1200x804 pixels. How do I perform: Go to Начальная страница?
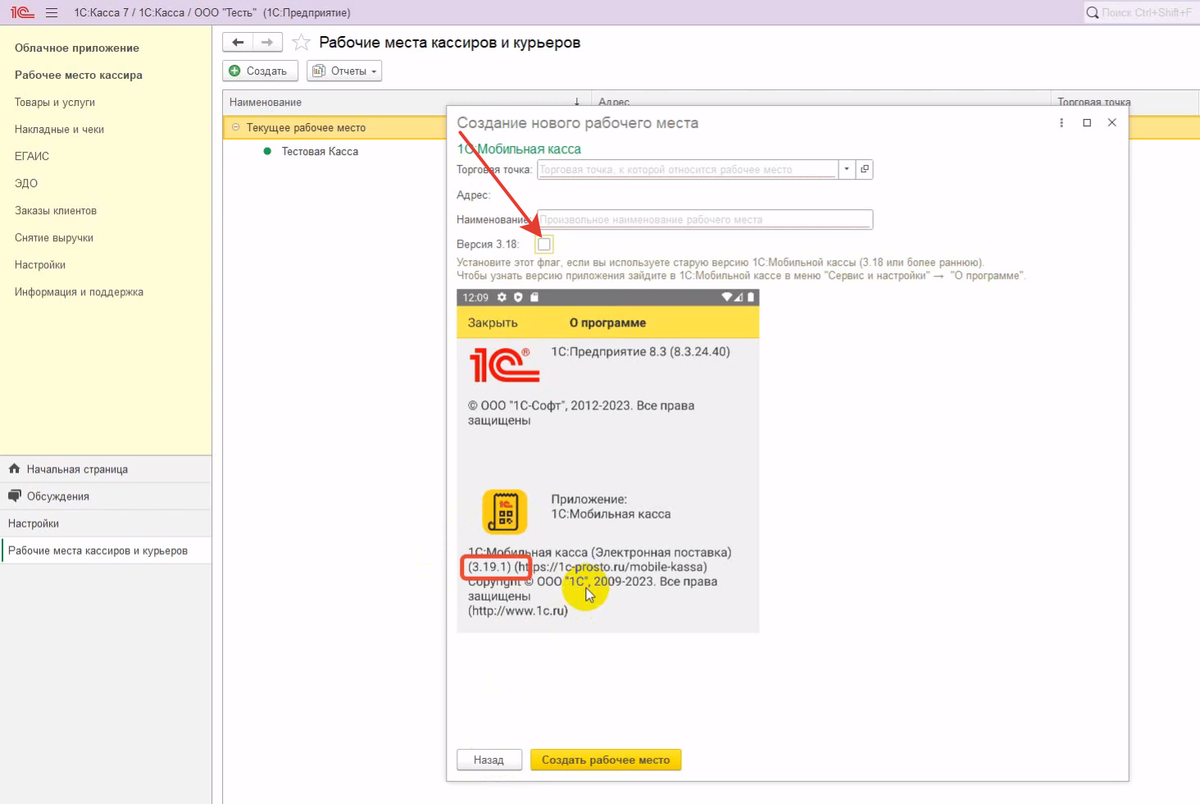[105, 469]
